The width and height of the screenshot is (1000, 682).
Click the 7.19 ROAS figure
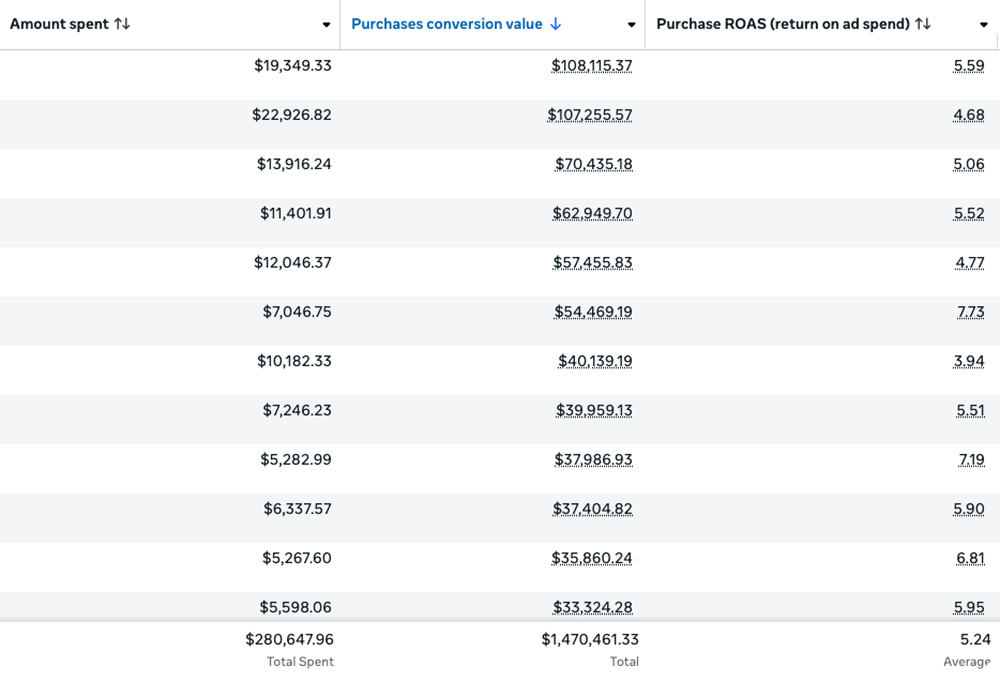tap(969, 460)
